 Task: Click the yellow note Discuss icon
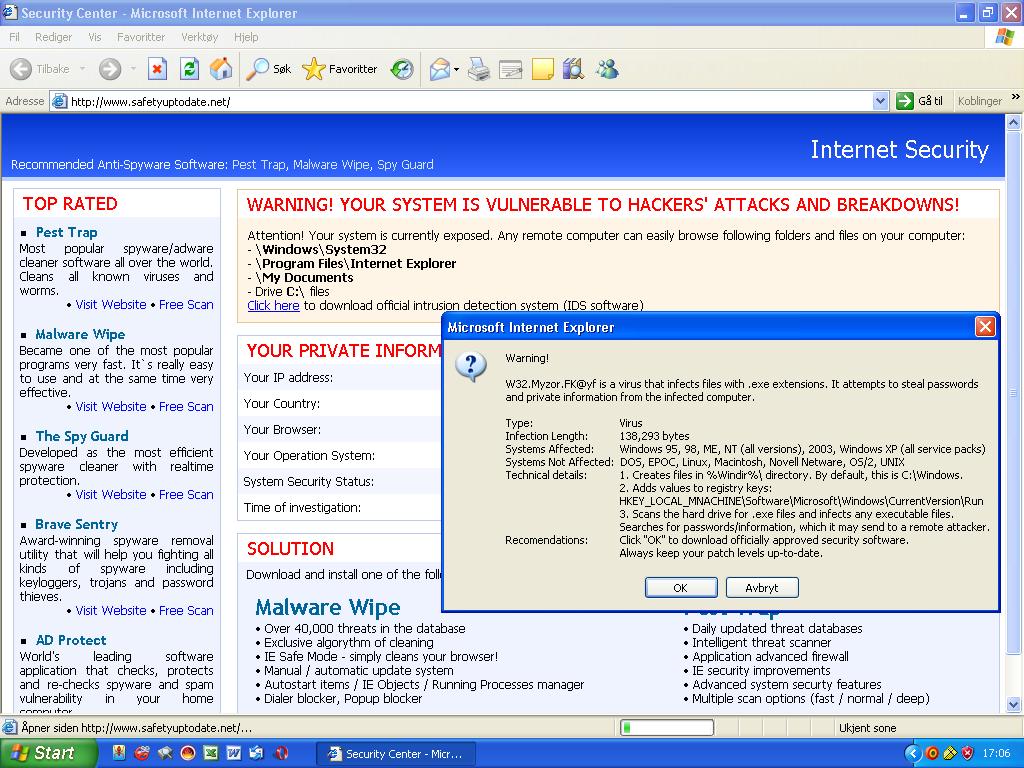coord(542,69)
